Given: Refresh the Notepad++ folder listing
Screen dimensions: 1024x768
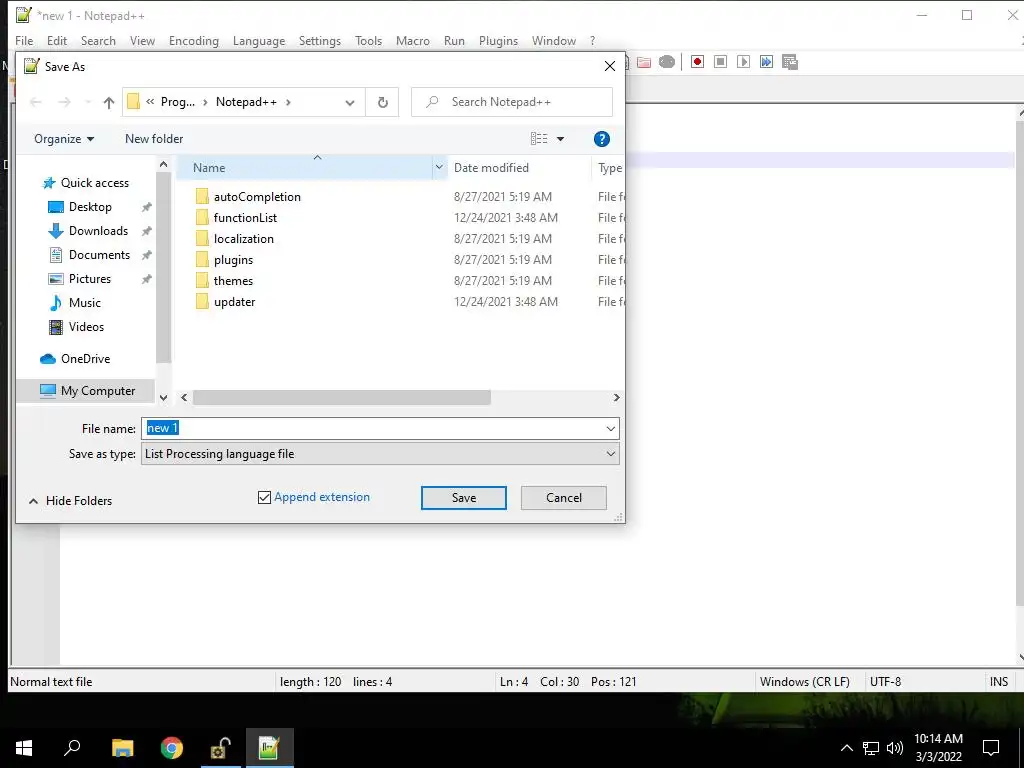Looking at the screenshot, I should point(383,103).
